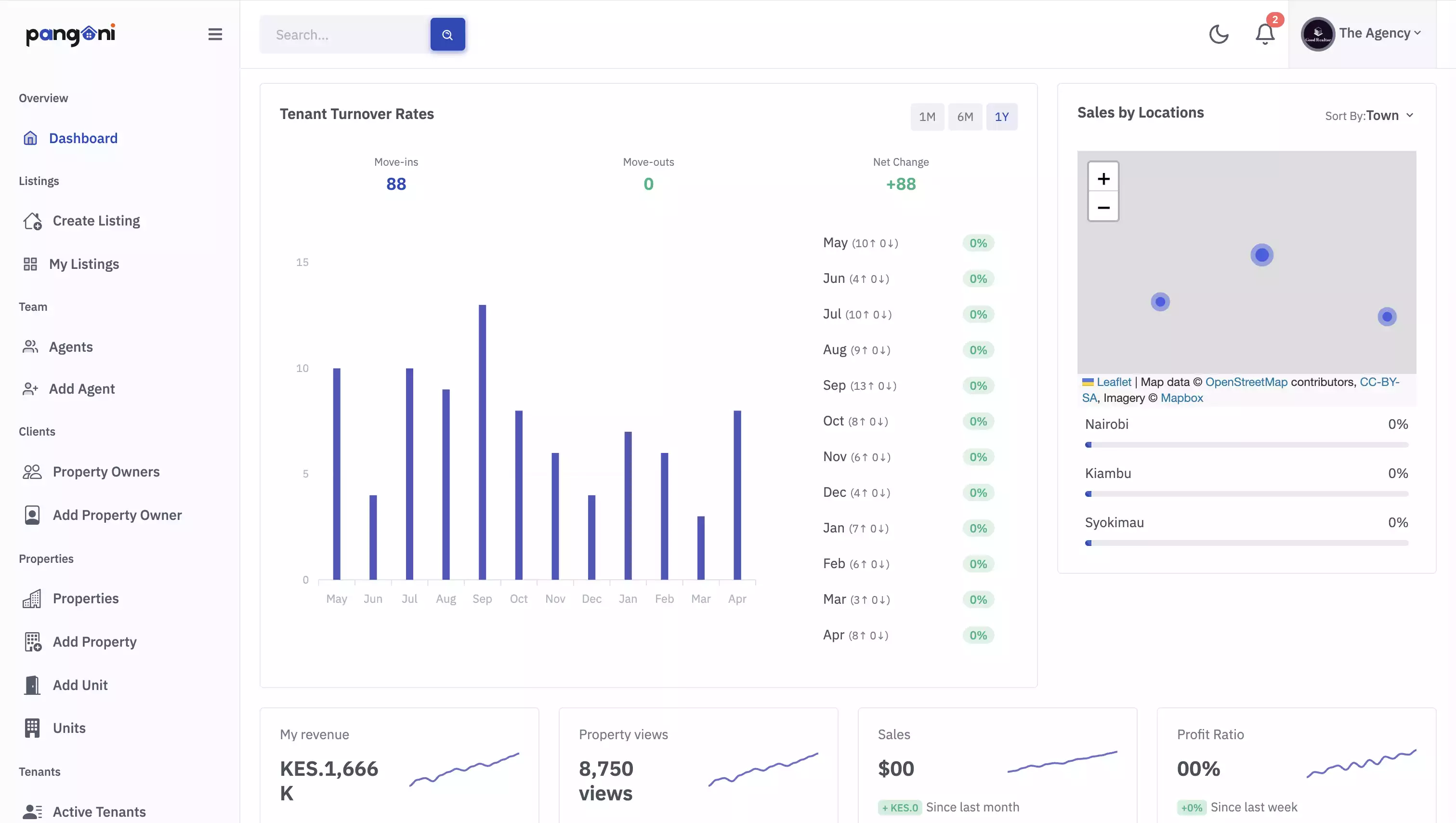1456x823 pixels.
Task: Select the Add Unit door icon
Action: point(31,685)
